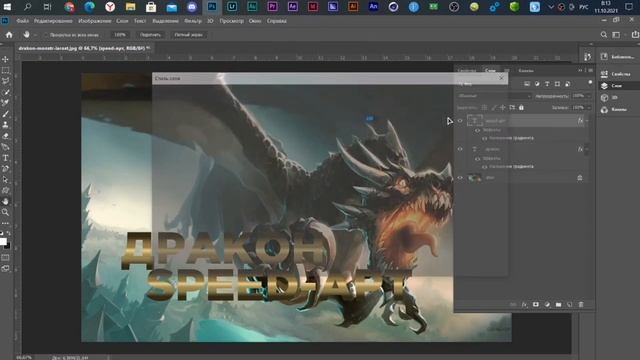This screenshot has width=640, height=360.
Task: Close the Стиль слоя dialog
Action: pos(502,78)
